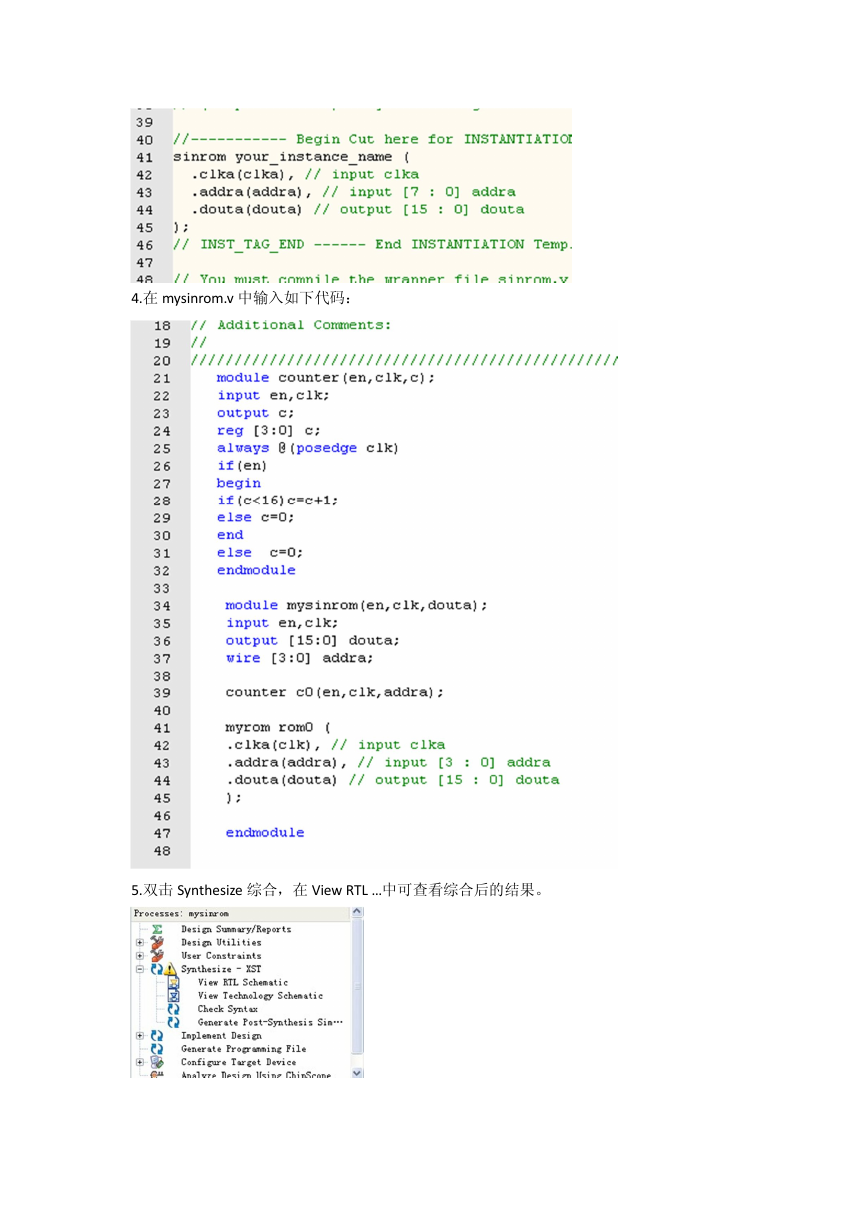868x1228 pixels.
Task: Click the yellow warning icon on Synthesize - XST
Action: tap(170, 969)
